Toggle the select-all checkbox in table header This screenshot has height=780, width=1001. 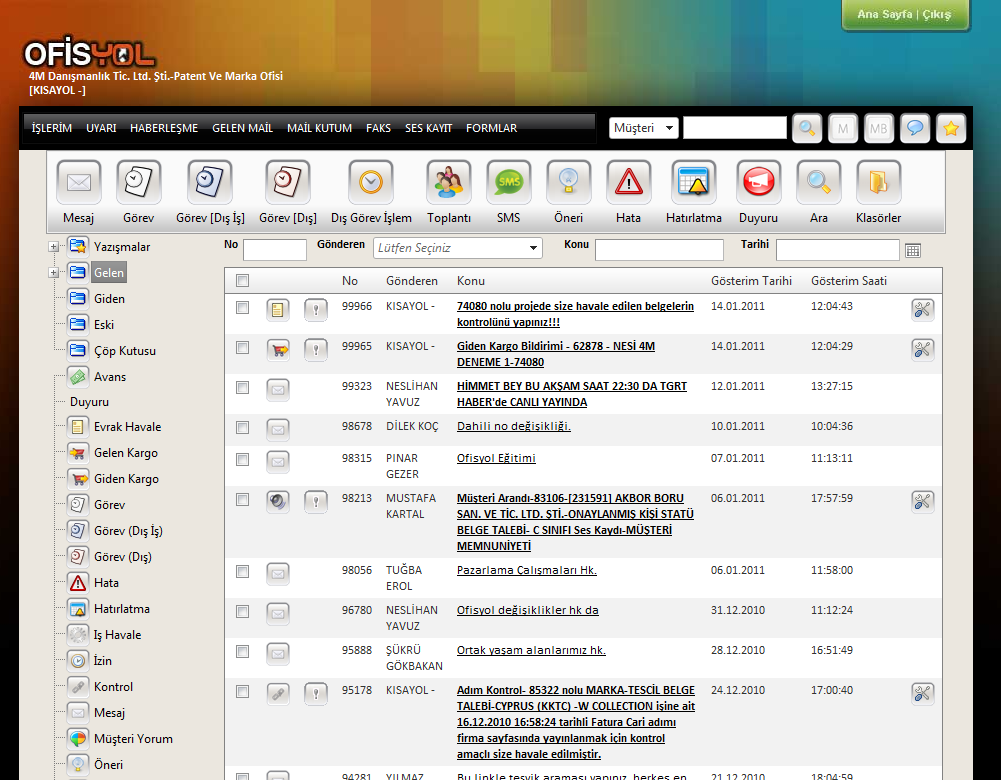click(242, 281)
